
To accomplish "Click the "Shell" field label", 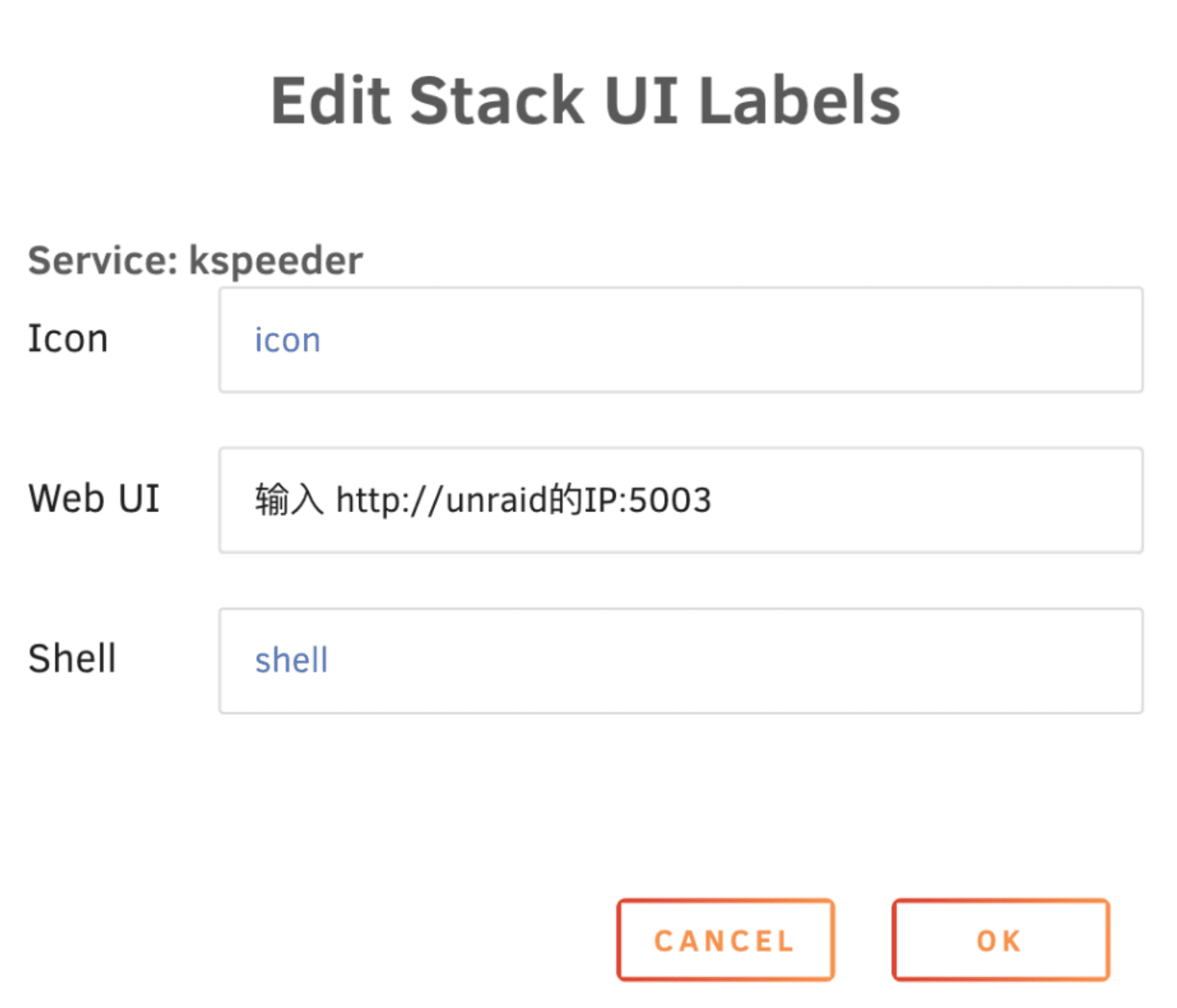I will 71,659.
